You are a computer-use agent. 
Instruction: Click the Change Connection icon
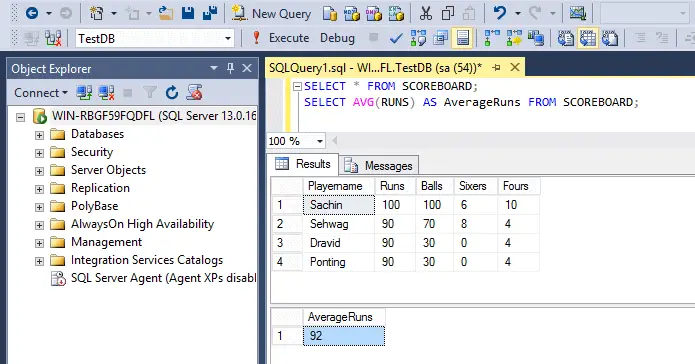[53, 39]
